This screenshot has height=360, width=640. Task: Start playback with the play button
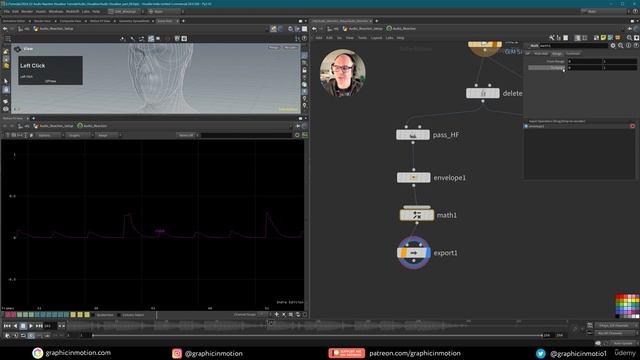(31, 326)
